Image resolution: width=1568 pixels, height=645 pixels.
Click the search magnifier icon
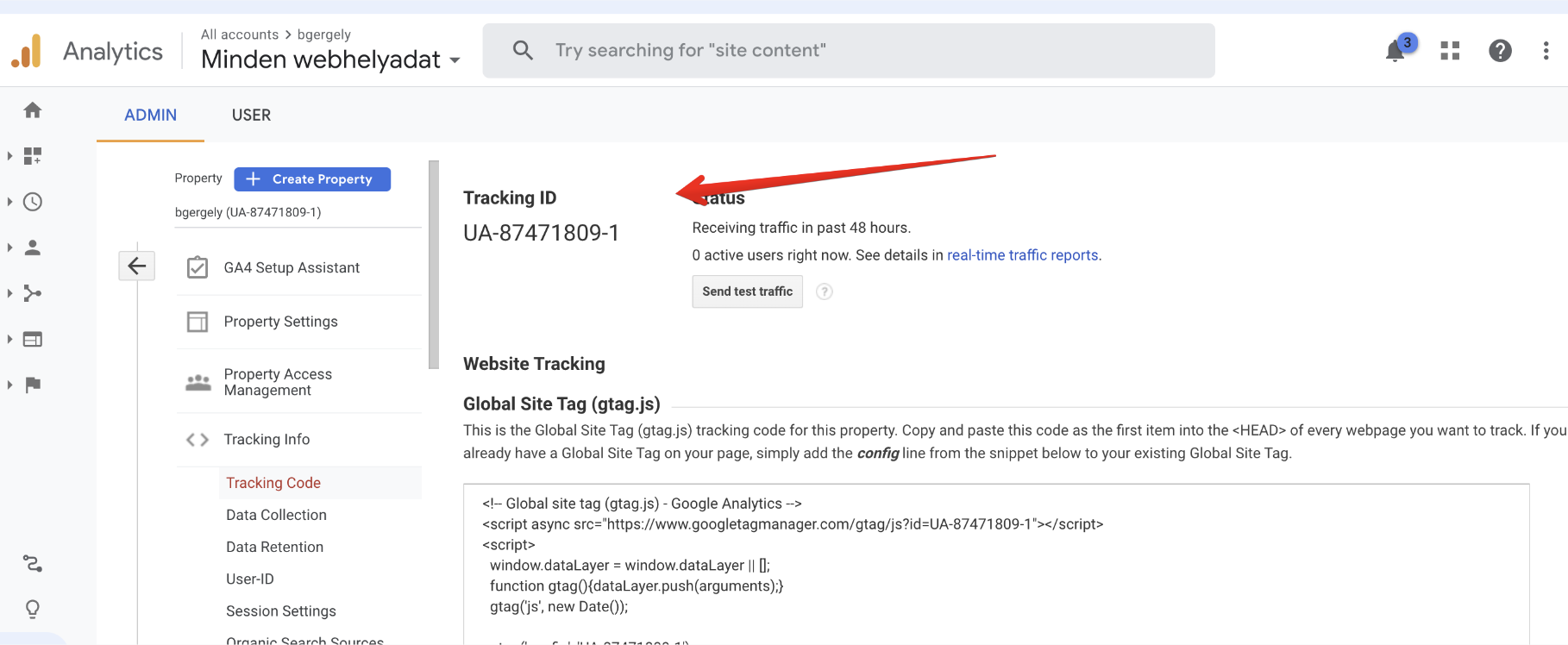(x=523, y=50)
